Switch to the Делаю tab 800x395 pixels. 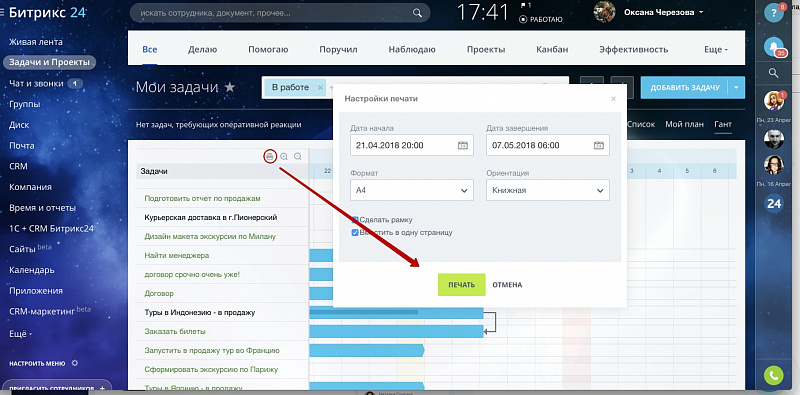[x=203, y=50]
